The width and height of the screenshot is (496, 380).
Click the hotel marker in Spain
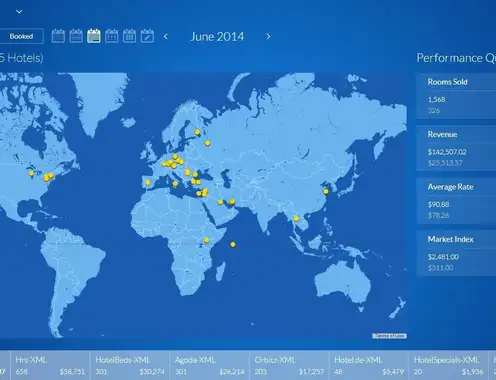pyautogui.click(x=148, y=183)
